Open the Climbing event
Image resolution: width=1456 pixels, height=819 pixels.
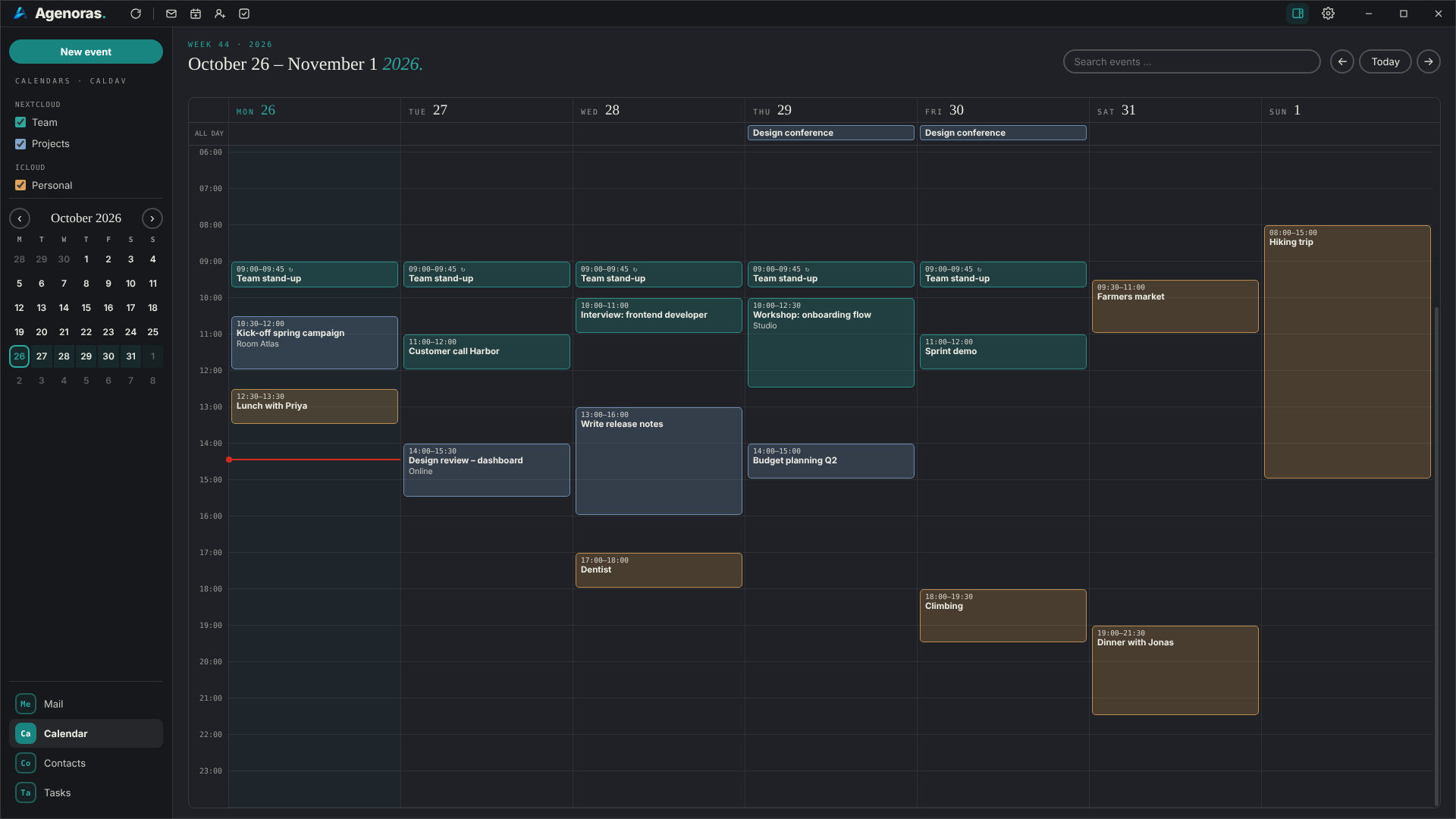(x=1003, y=616)
